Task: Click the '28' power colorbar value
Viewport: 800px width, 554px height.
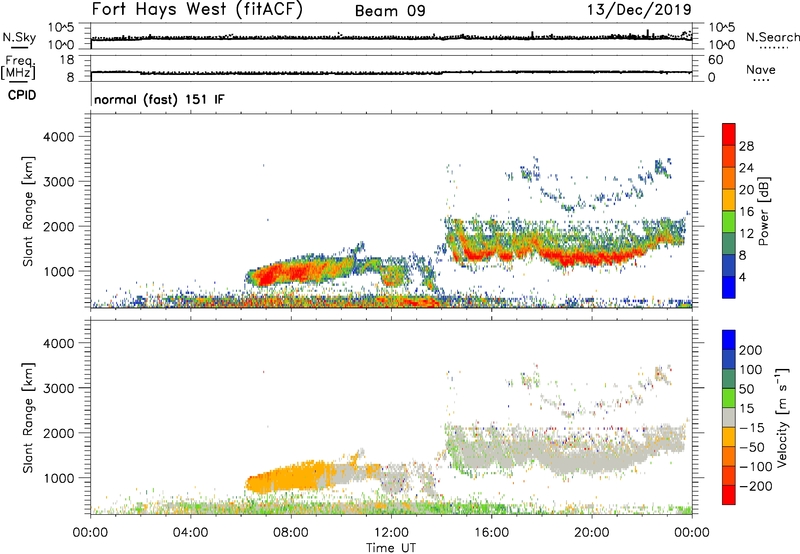Action: (x=746, y=146)
